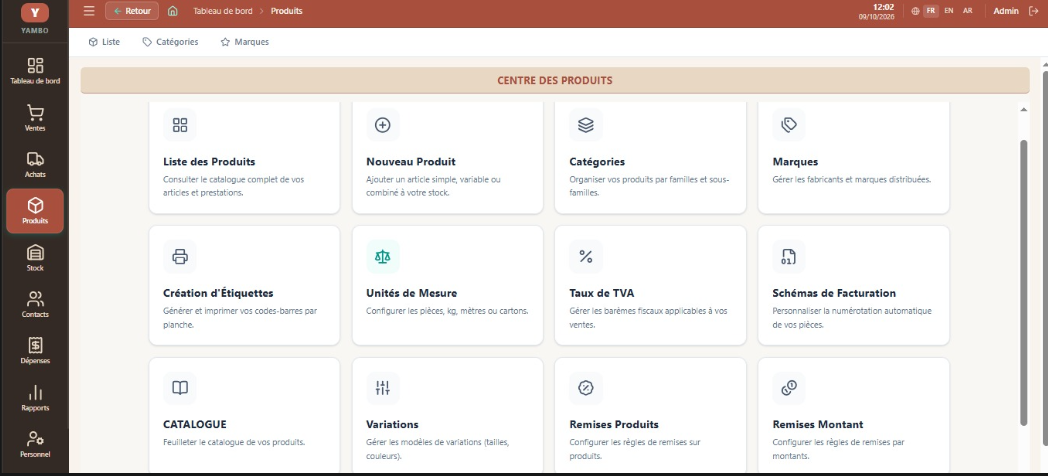Open Remises Produits card title
1048x476 pixels.
pyautogui.click(x=614, y=425)
